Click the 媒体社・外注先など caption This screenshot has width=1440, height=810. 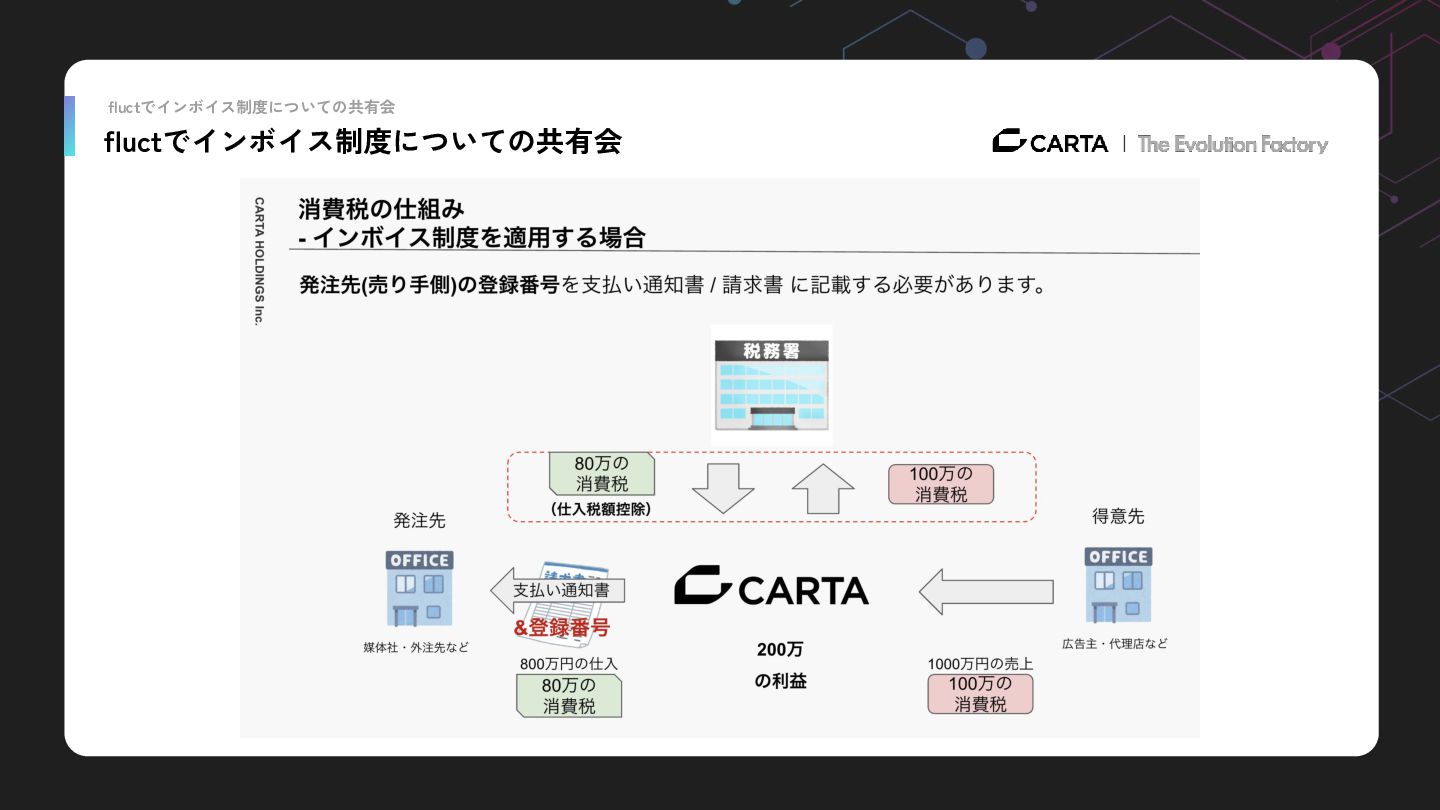point(416,648)
